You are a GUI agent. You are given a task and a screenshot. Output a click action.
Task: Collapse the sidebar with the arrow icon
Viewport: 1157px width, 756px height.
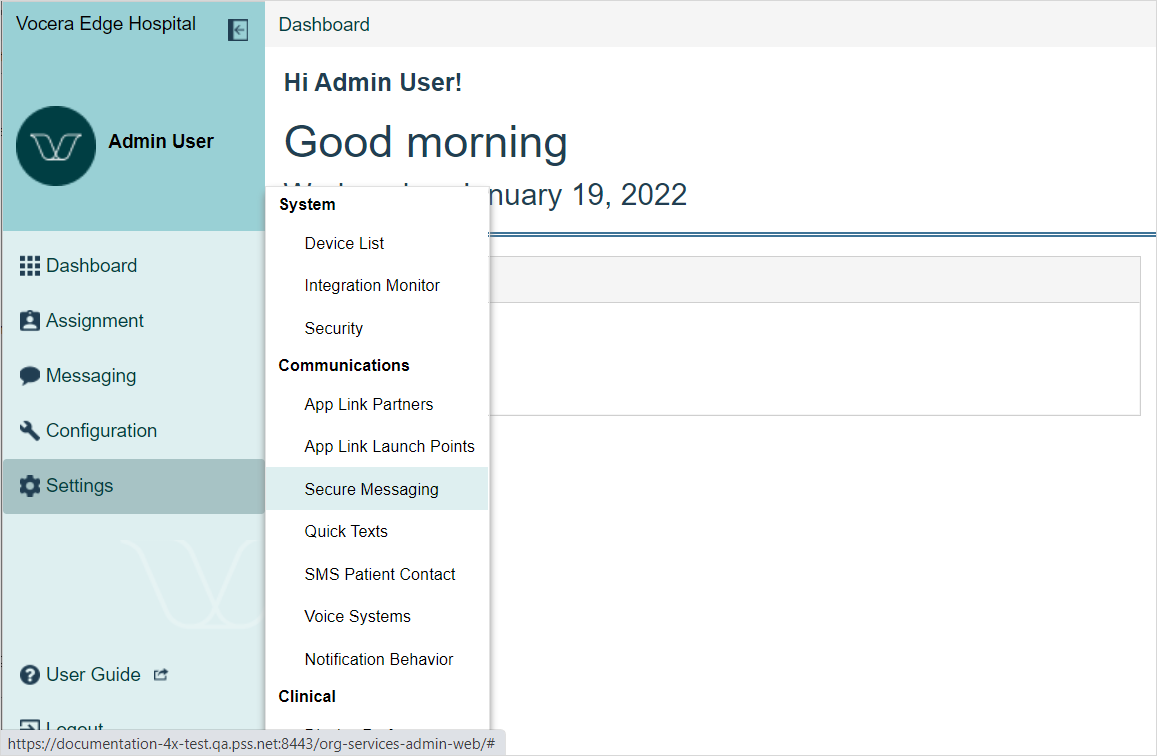point(238,30)
